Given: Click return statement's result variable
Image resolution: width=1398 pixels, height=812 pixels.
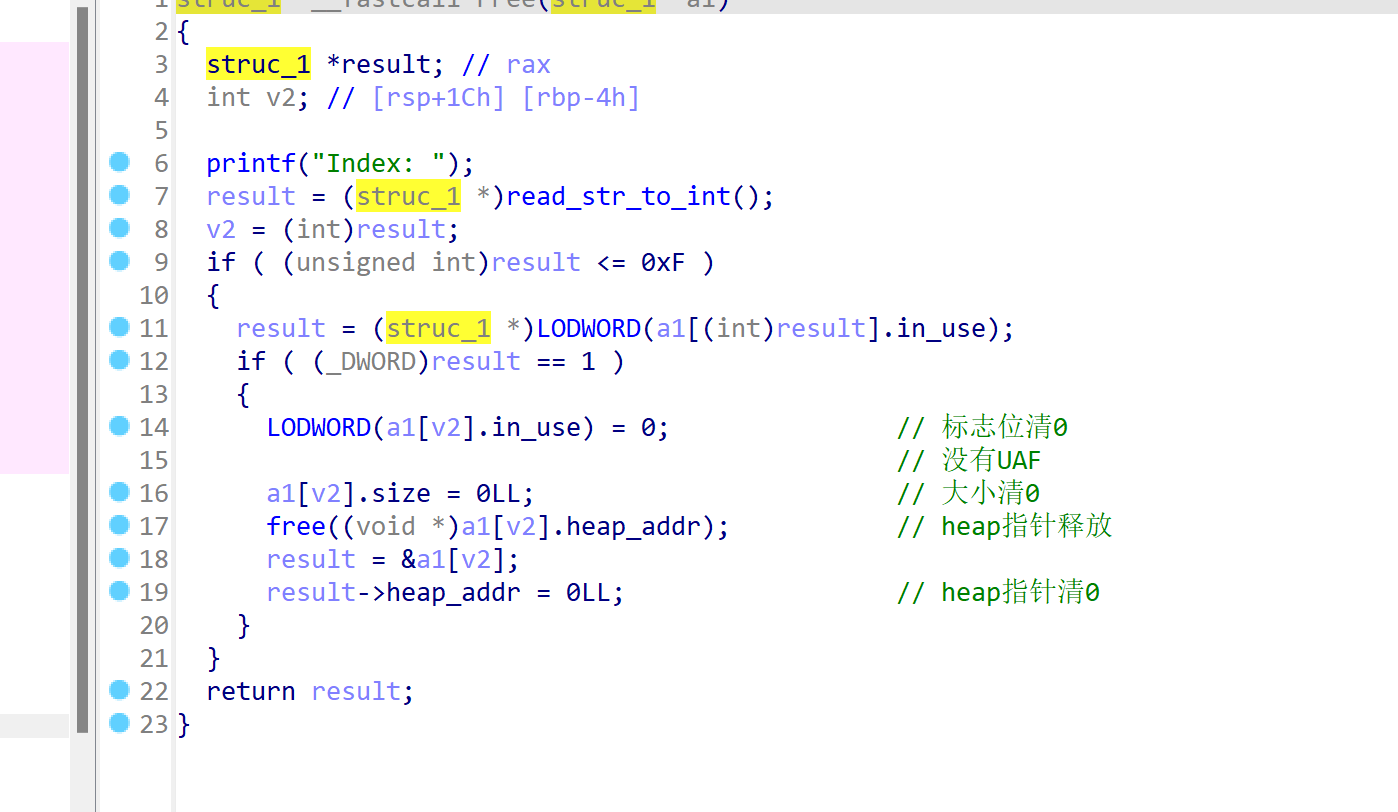Looking at the screenshot, I should [356, 691].
